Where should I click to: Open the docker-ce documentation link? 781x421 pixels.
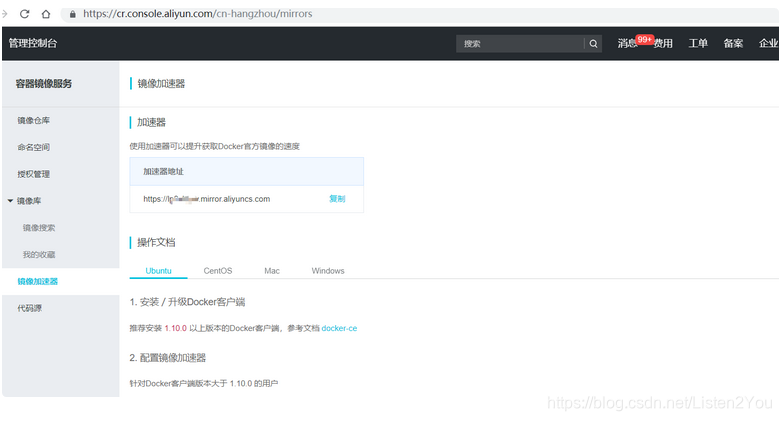[x=339, y=328]
